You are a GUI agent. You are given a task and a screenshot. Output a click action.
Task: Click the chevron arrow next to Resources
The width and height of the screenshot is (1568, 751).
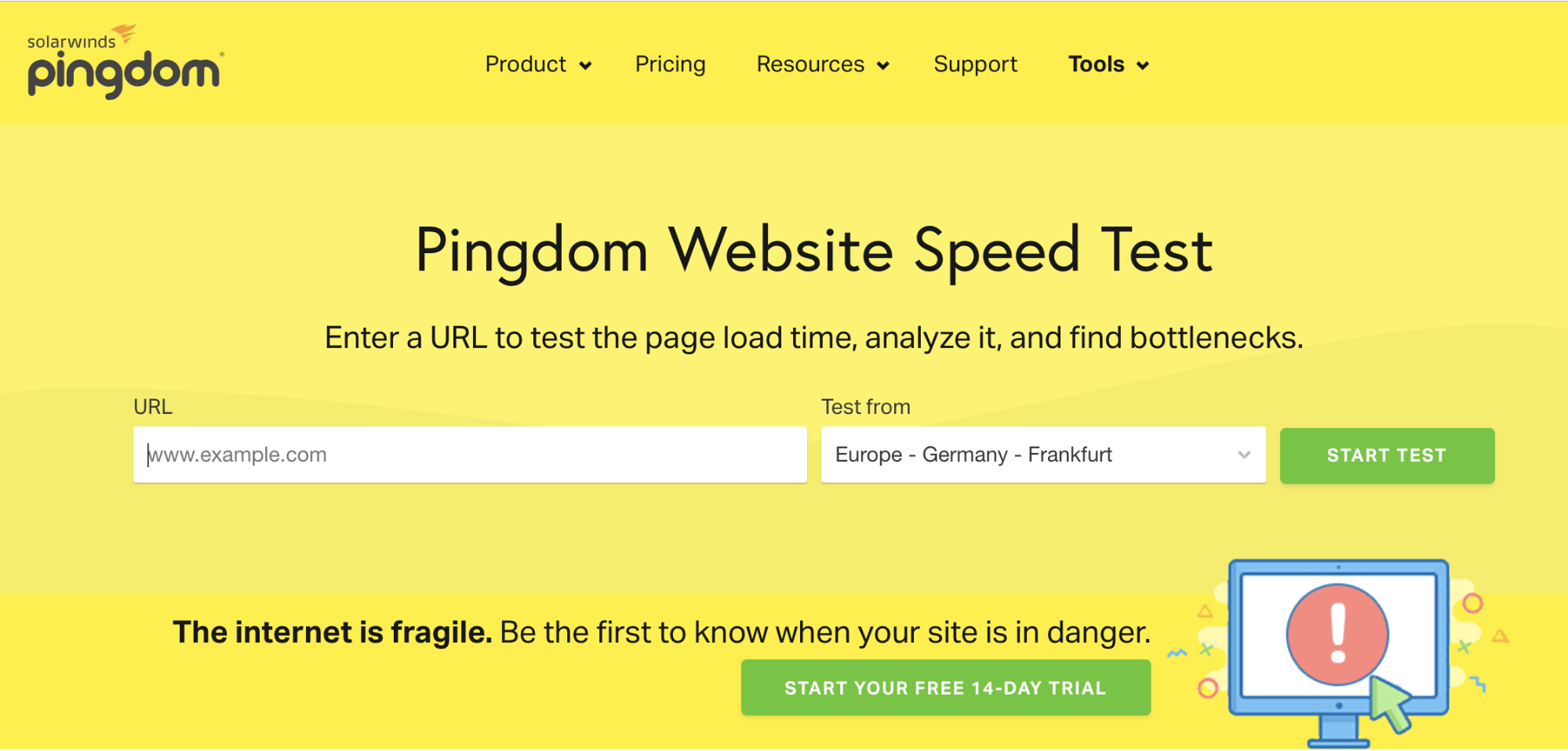[883, 66]
